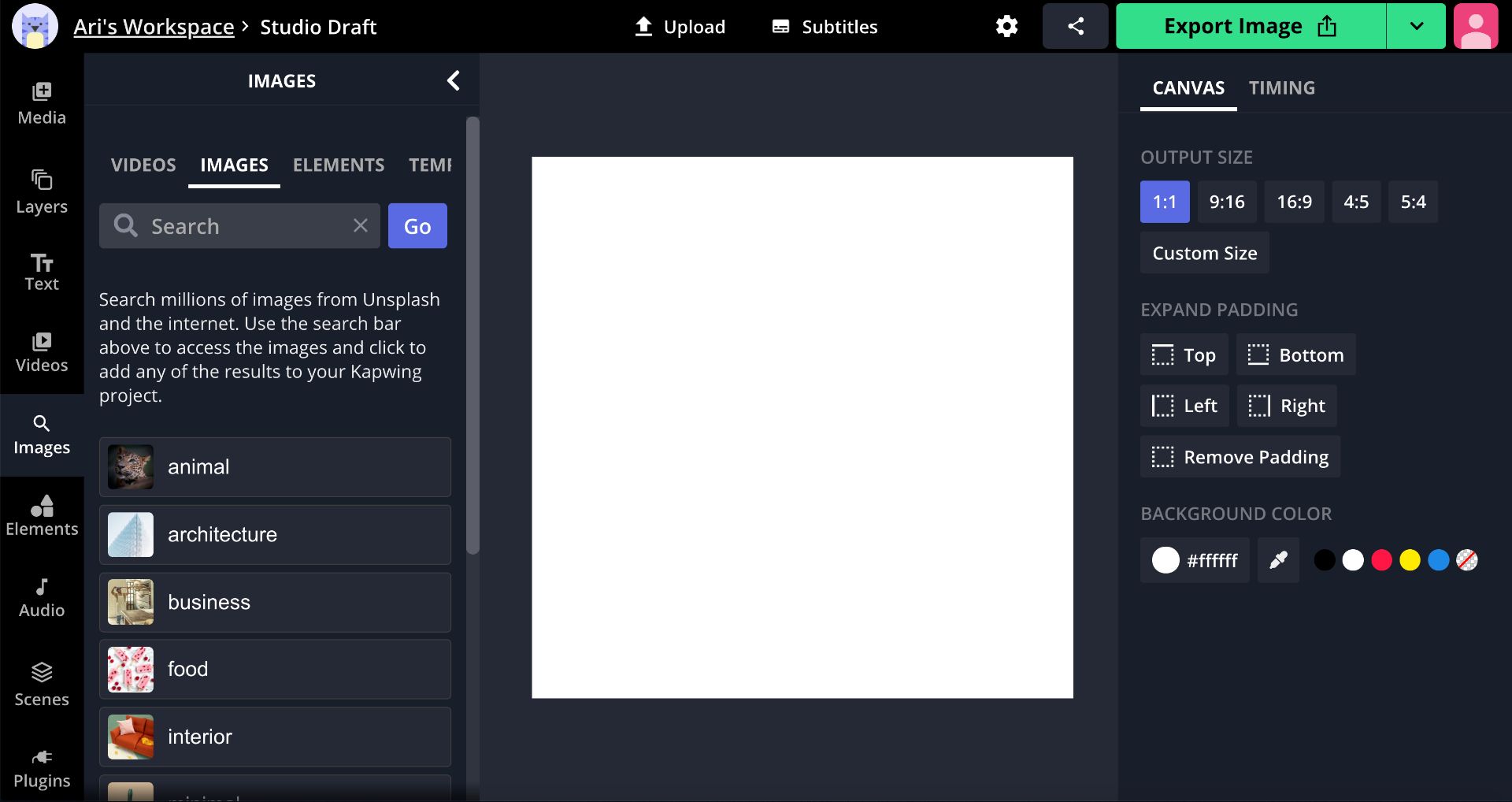The width and height of the screenshot is (1512, 802).
Task: Select the architecture image category
Action: click(x=275, y=535)
